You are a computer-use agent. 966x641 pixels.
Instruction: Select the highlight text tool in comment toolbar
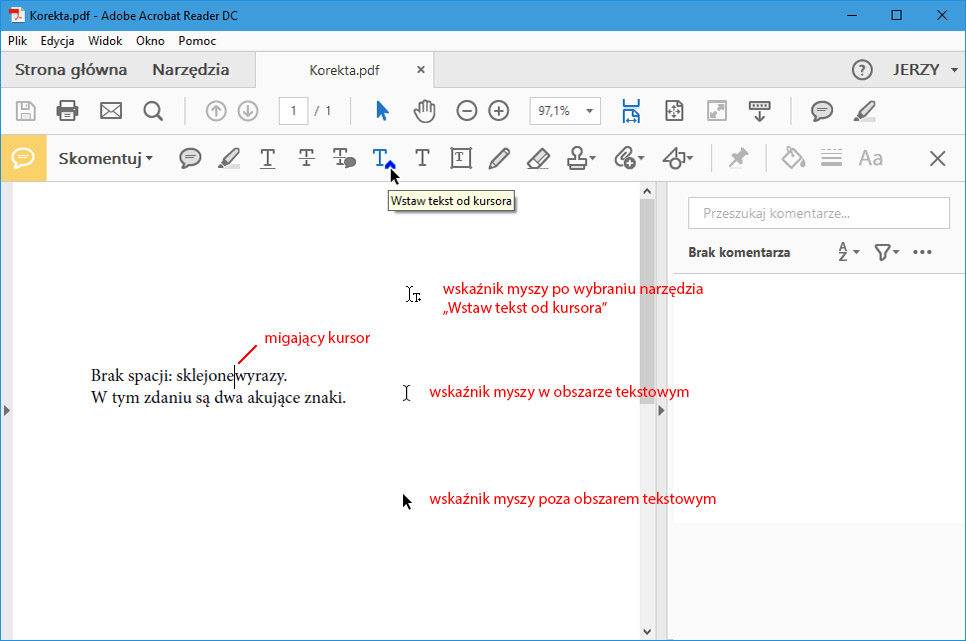(x=229, y=158)
